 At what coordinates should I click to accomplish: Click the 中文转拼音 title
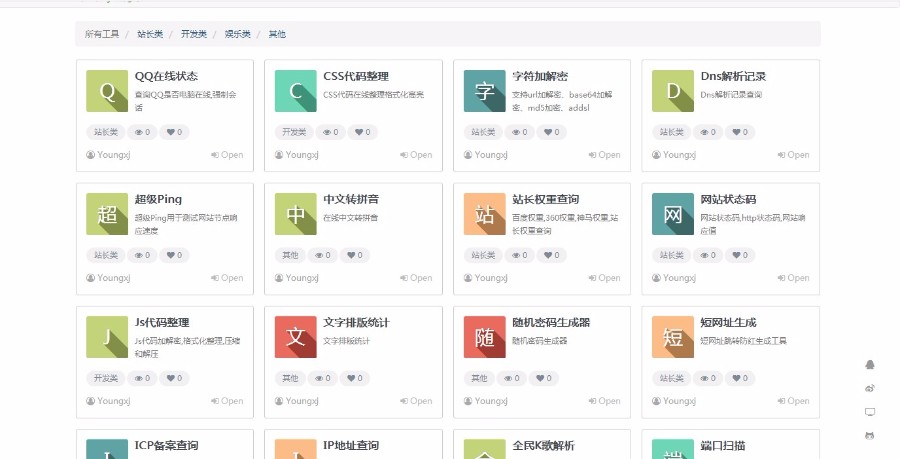coord(351,199)
